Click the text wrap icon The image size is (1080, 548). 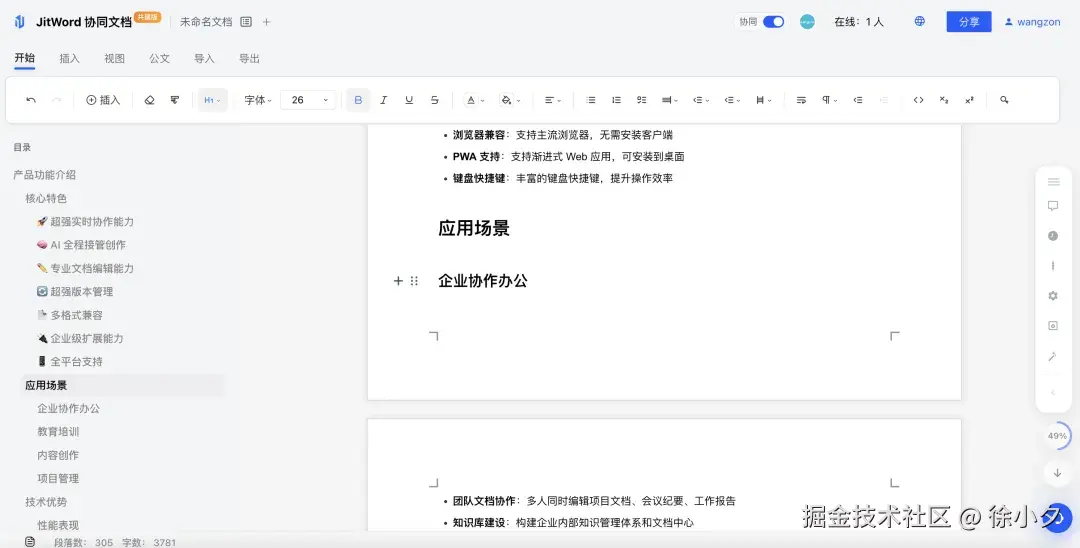coord(801,100)
